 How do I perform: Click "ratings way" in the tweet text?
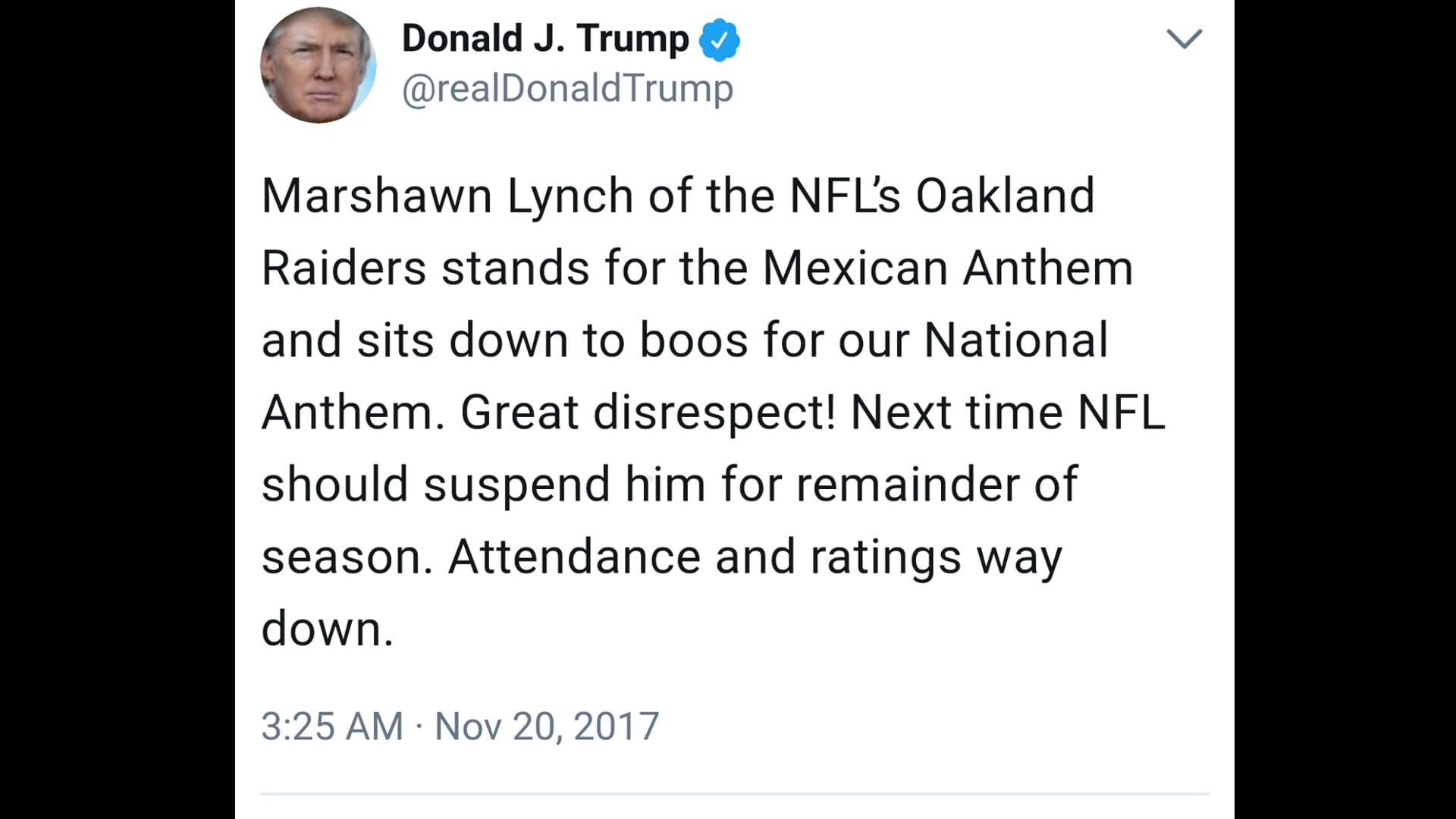tap(936, 557)
